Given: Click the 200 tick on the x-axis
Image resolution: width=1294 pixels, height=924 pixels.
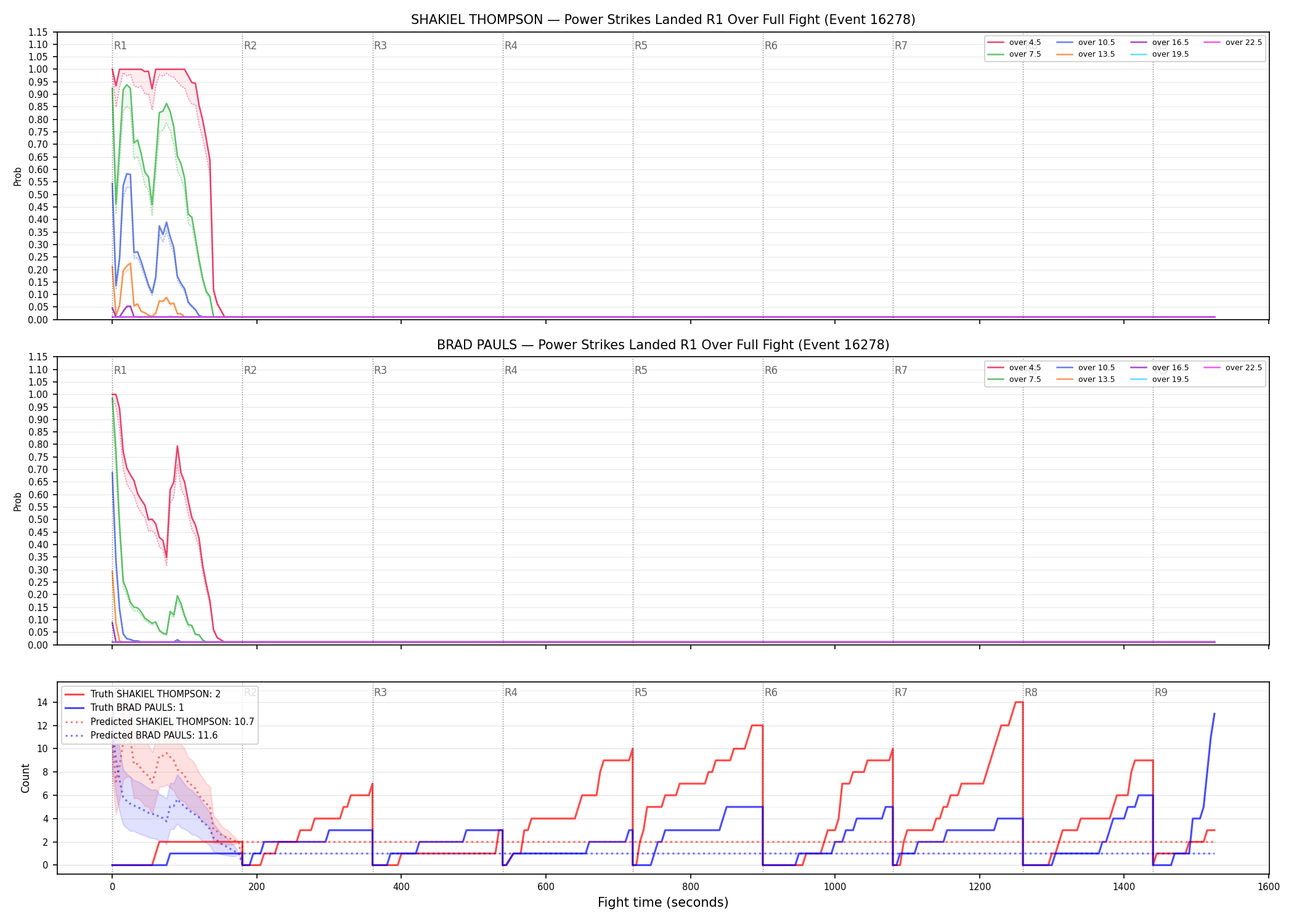Looking at the screenshot, I should [256, 887].
